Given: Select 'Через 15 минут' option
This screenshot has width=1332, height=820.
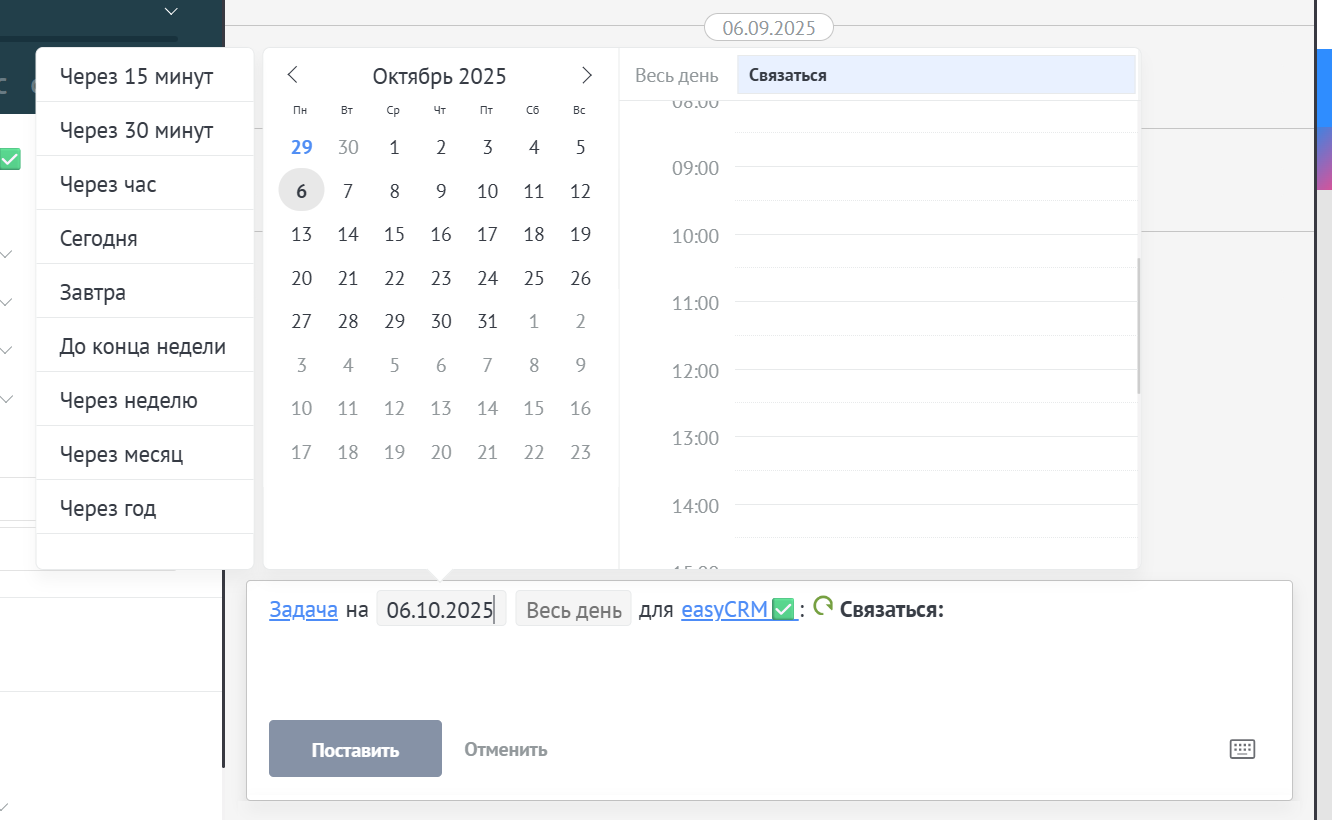Looking at the screenshot, I should click(145, 76).
